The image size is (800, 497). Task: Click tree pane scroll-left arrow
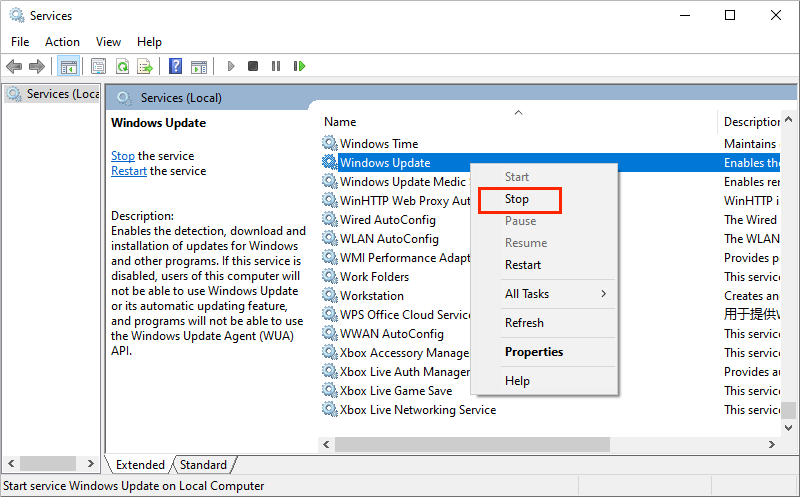pos(11,463)
